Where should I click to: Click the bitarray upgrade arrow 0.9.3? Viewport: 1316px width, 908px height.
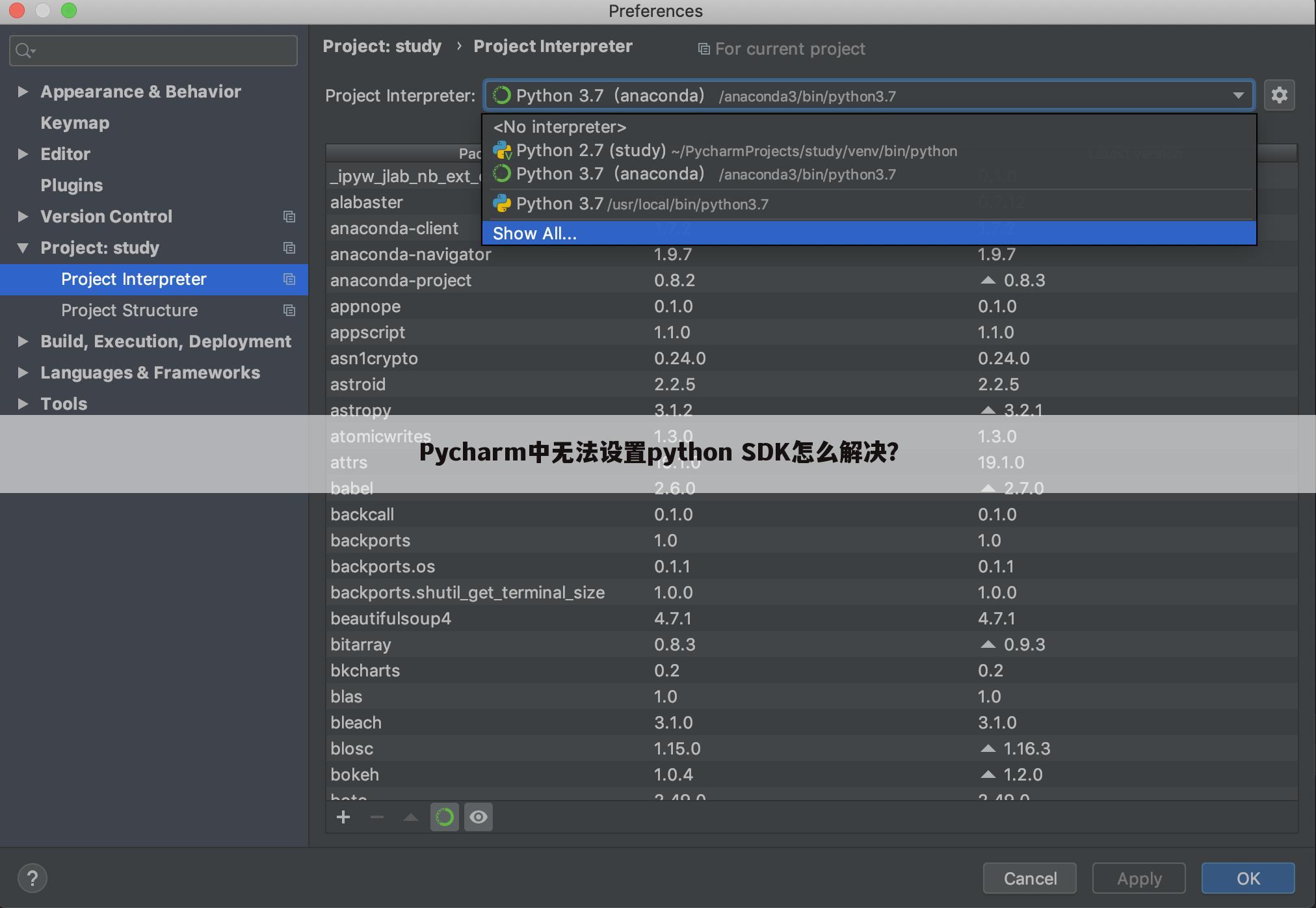(988, 645)
